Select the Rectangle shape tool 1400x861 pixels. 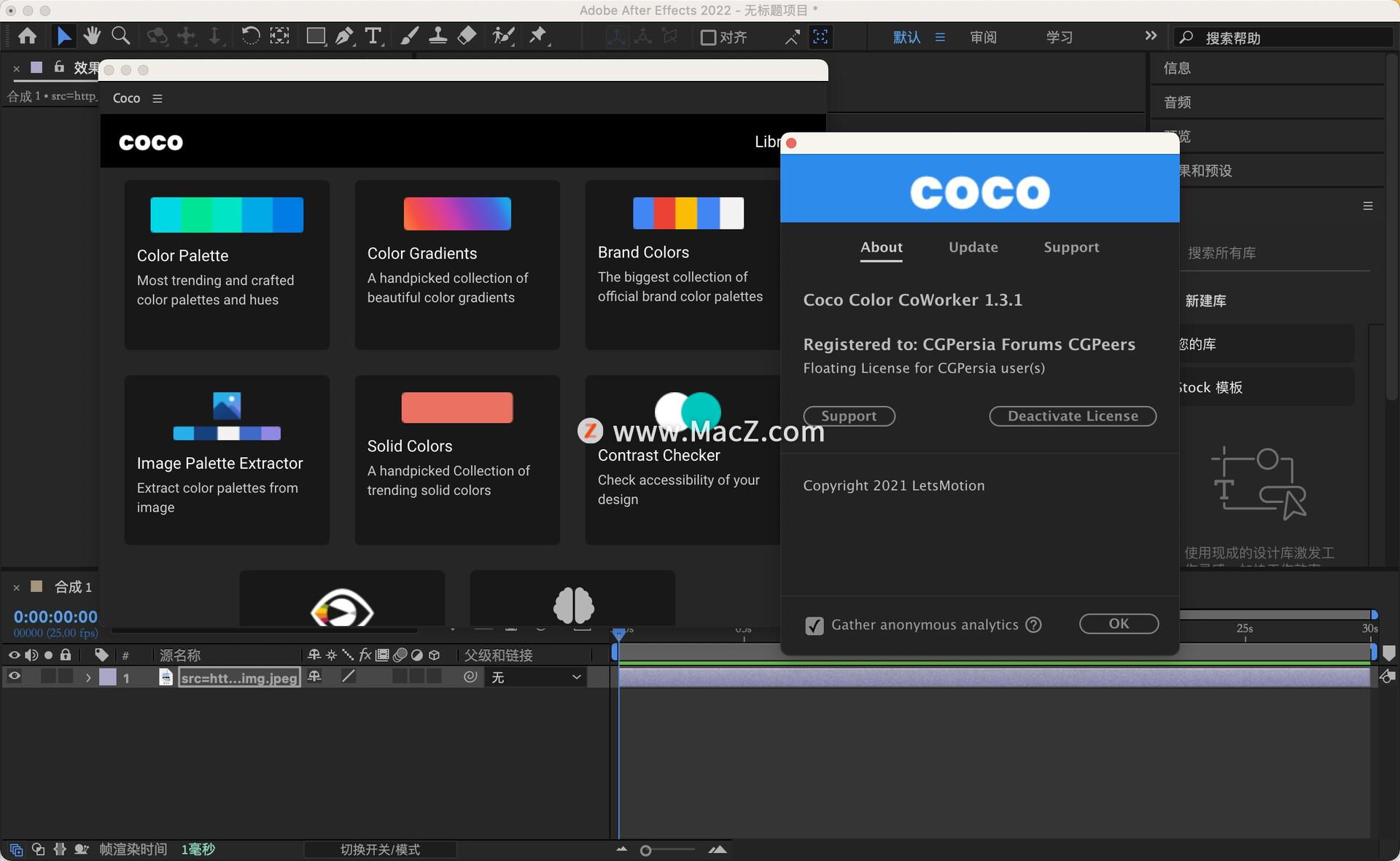click(316, 36)
